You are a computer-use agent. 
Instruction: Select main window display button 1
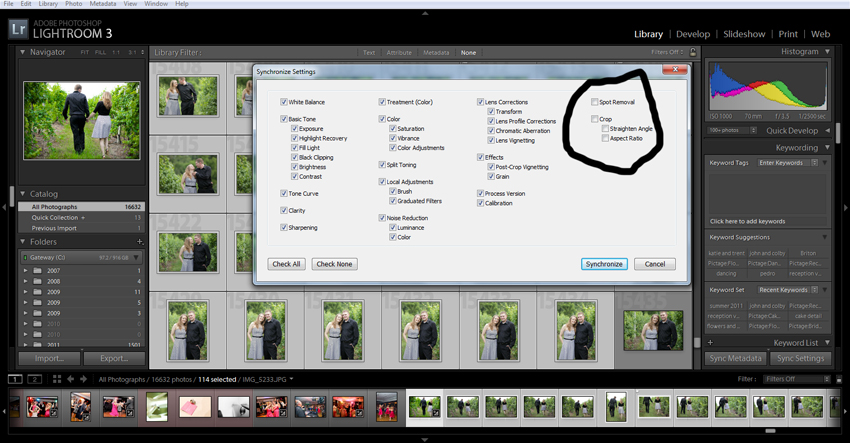click(15, 380)
